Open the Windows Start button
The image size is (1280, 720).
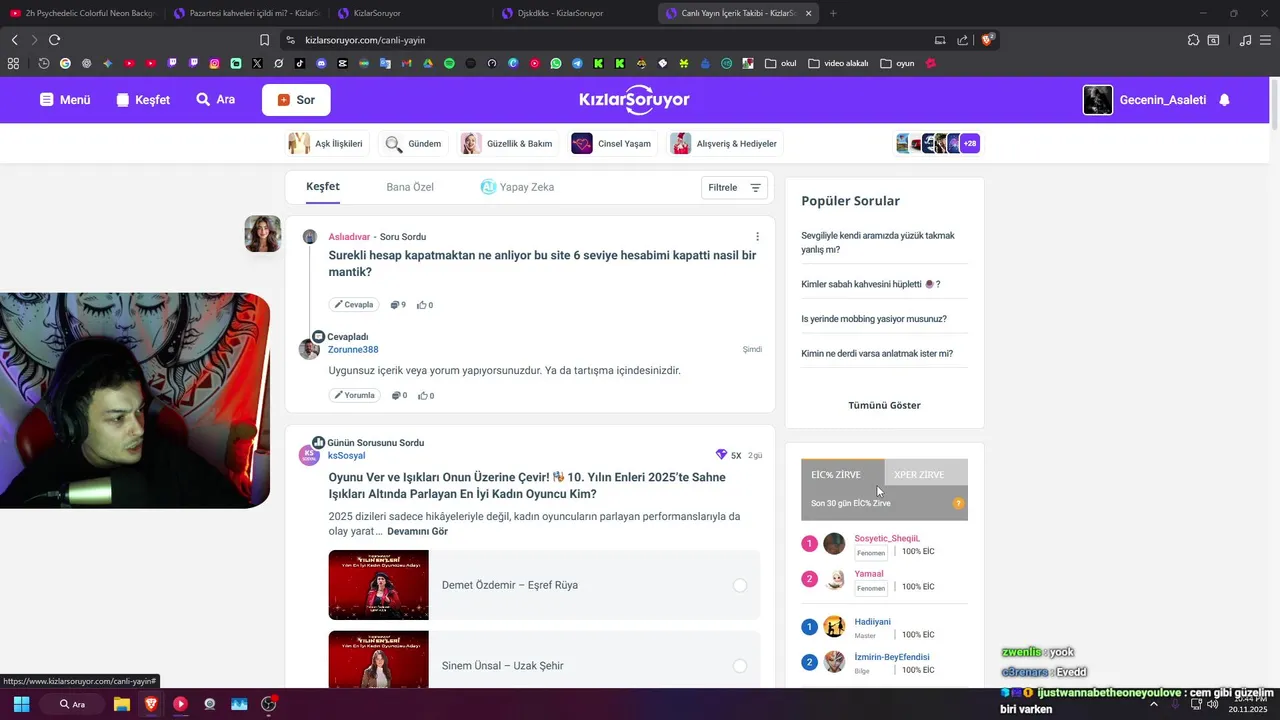coord(21,704)
